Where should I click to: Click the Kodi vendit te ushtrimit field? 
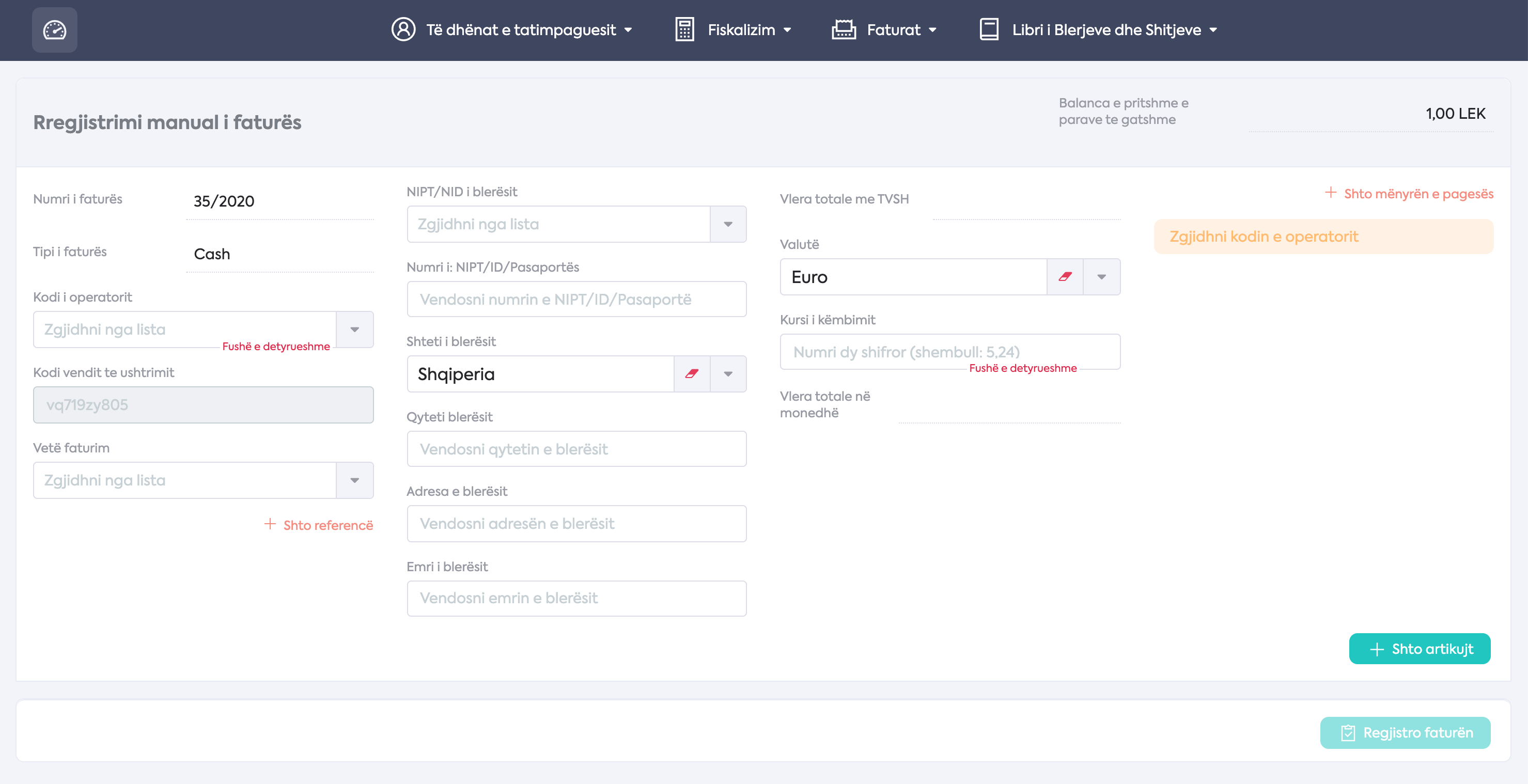pos(204,405)
